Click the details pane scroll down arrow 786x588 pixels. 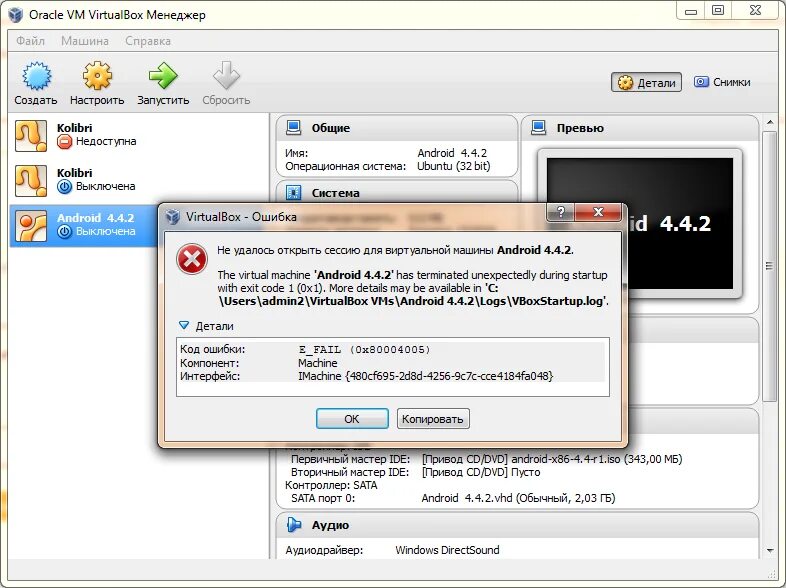[770, 551]
